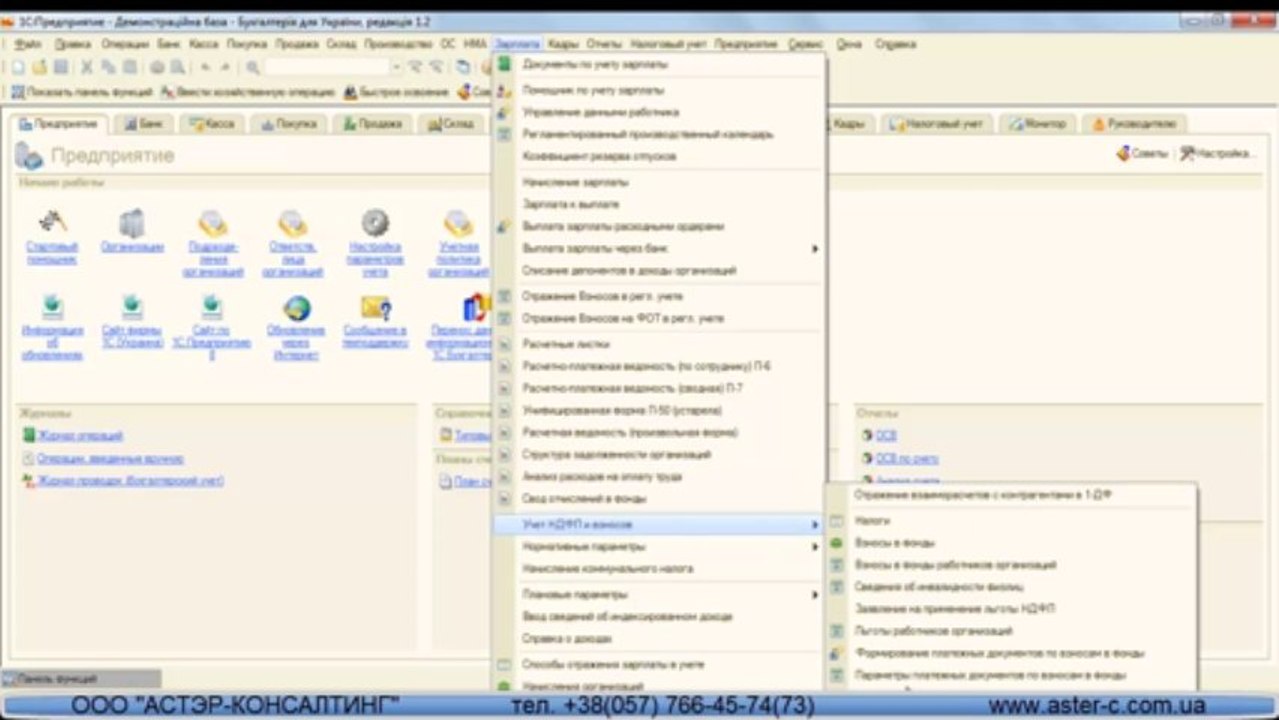Image resolution: width=1279 pixels, height=720 pixels.
Task: Open the Файл menu
Action: [28, 44]
